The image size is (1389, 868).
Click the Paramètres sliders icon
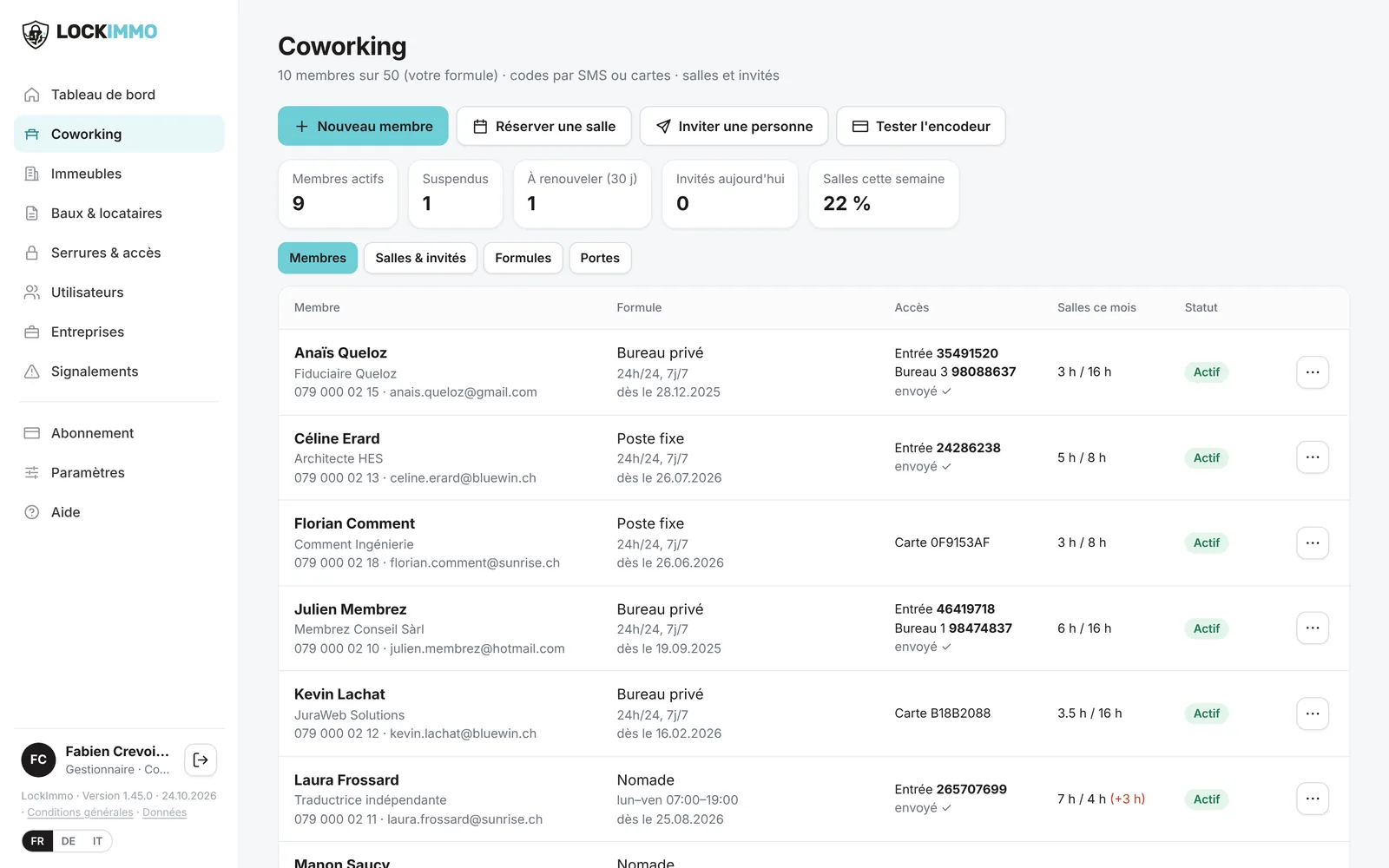32,472
